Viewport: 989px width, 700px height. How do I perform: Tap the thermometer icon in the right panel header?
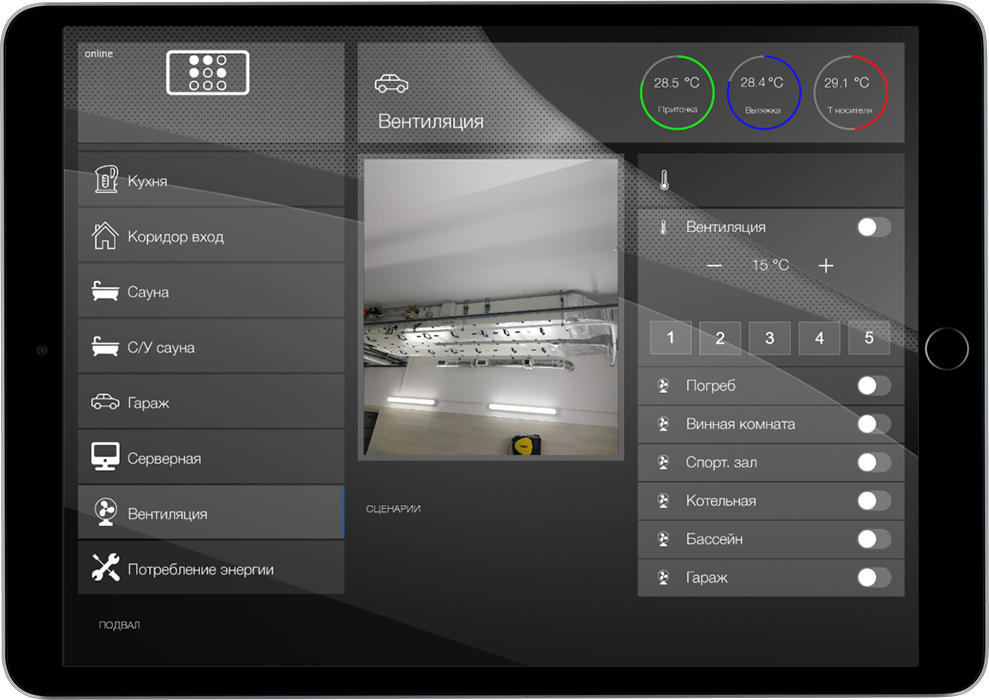[663, 181]
